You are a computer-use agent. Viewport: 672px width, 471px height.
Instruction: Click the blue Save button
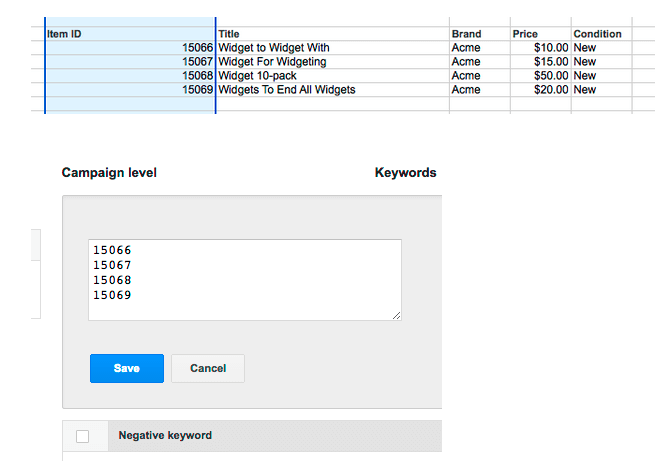[127, 368]
